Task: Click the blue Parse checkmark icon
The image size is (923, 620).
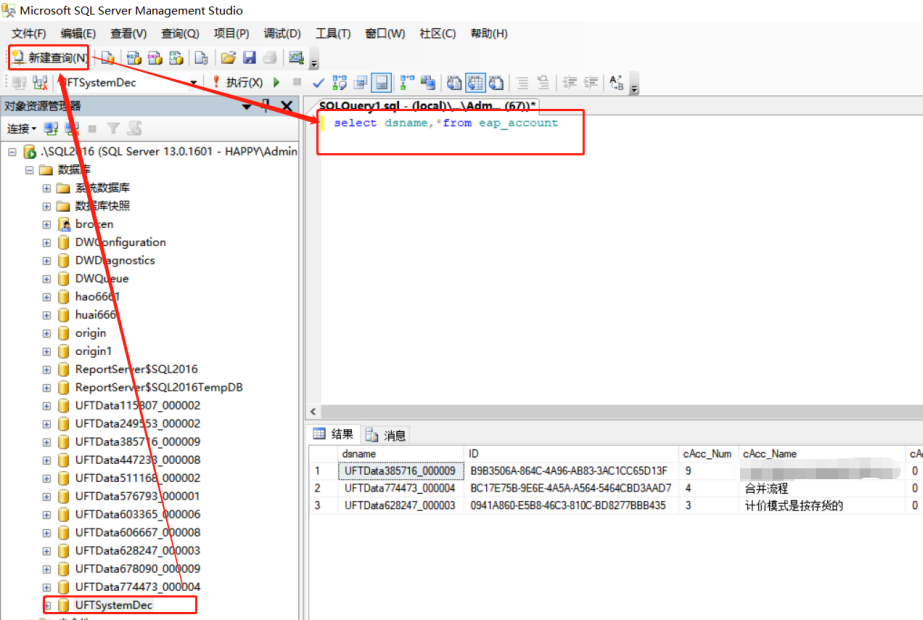Action: coord(318,83)
